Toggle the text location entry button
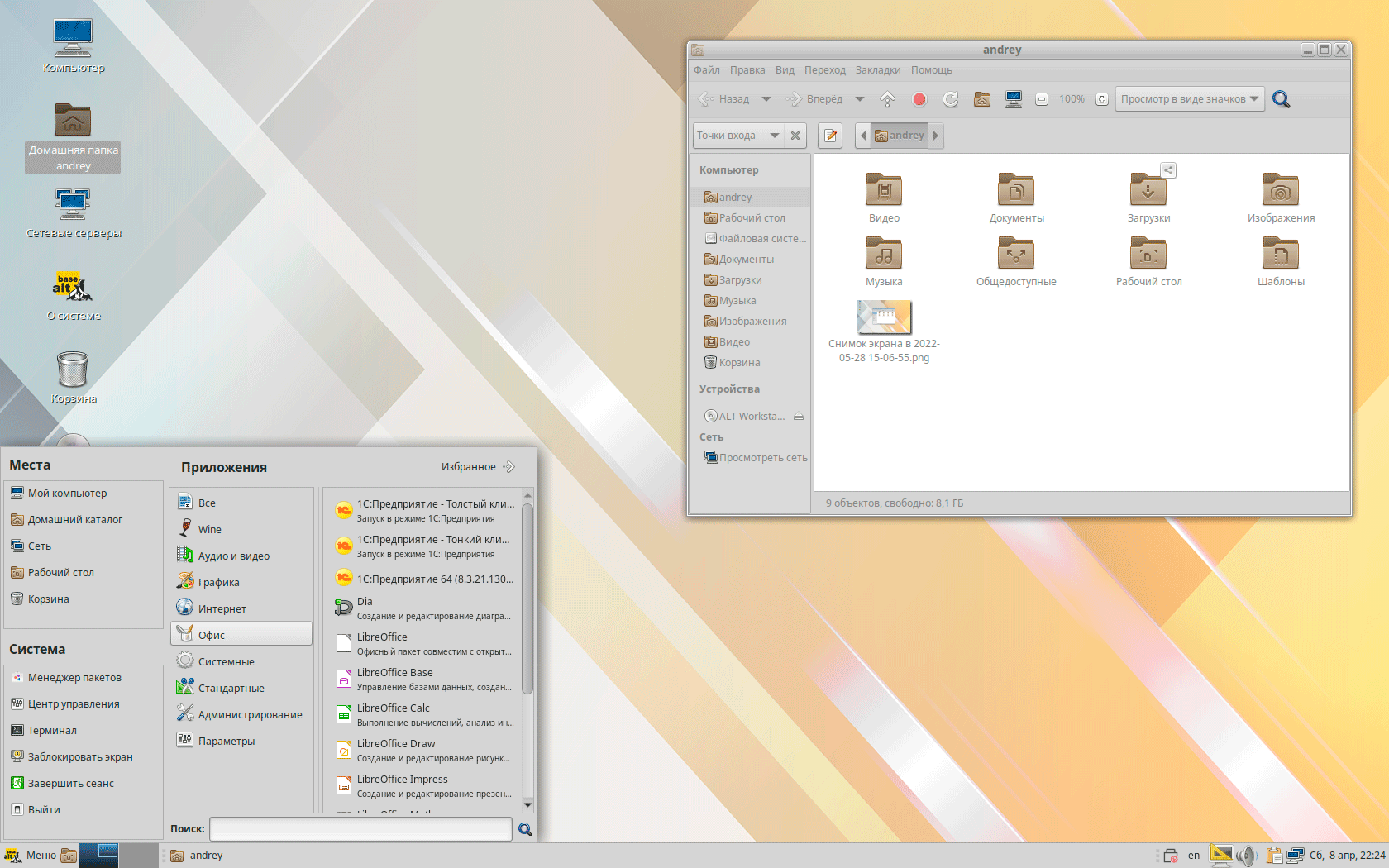 tap(830, 136)
